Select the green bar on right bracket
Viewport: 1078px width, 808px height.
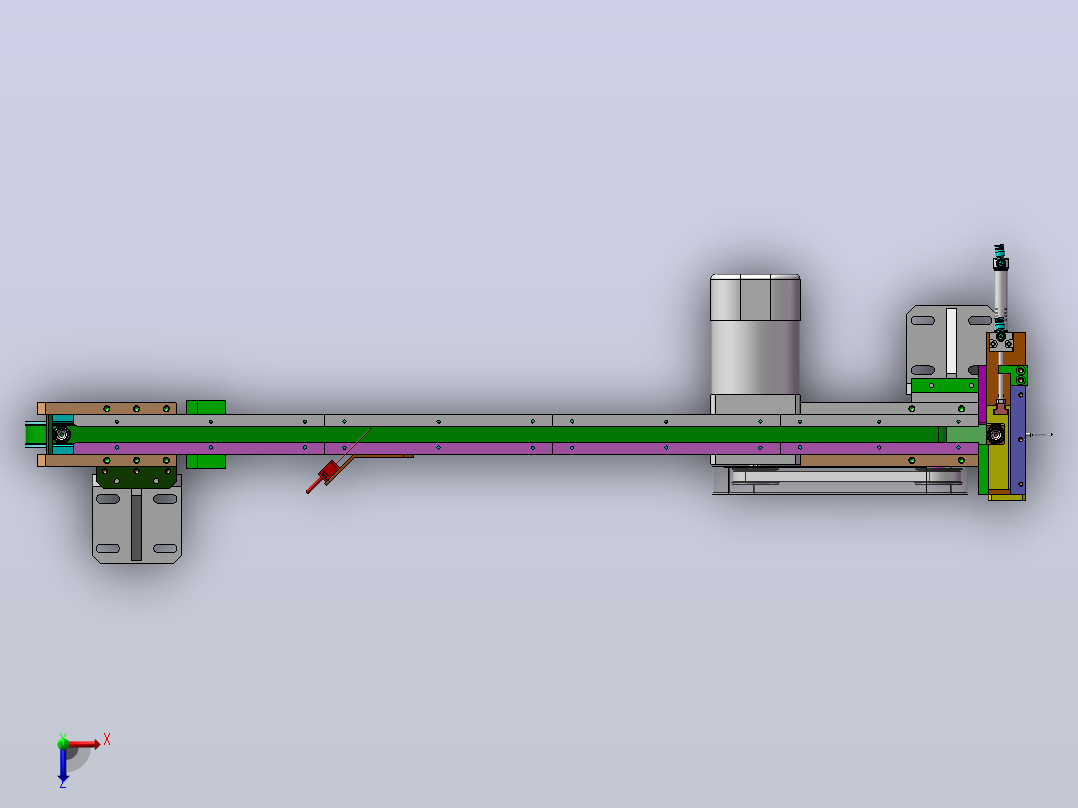coord(945,386)
